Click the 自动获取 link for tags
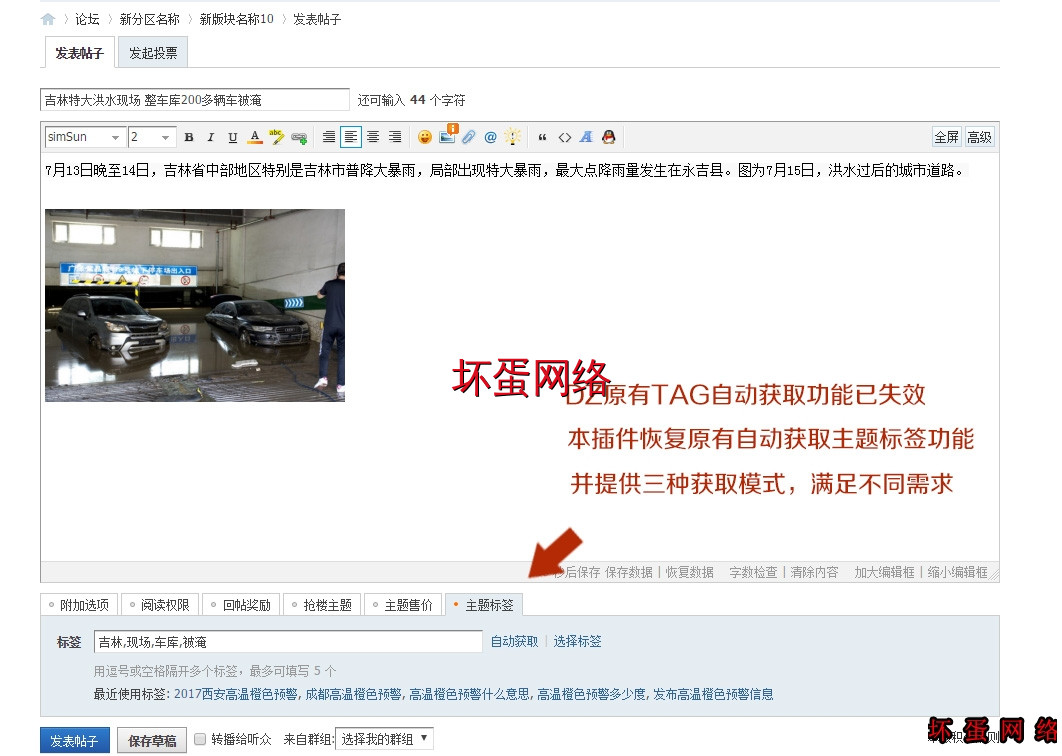The width and height of the screenshot is (1062, 756). [515, 642]
